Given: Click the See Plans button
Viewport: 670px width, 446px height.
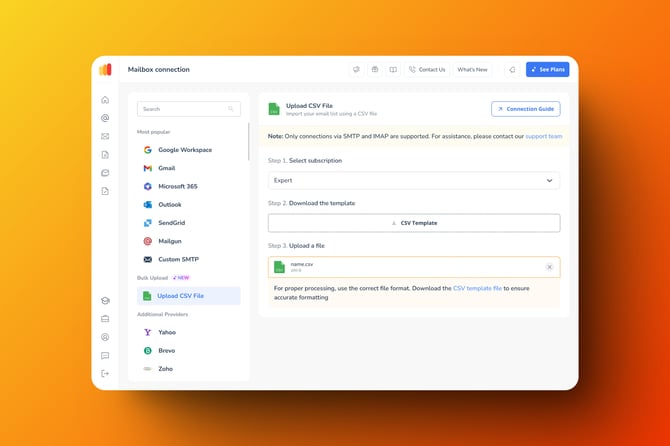Looking at the screenshot, I should tap(547, 70).
